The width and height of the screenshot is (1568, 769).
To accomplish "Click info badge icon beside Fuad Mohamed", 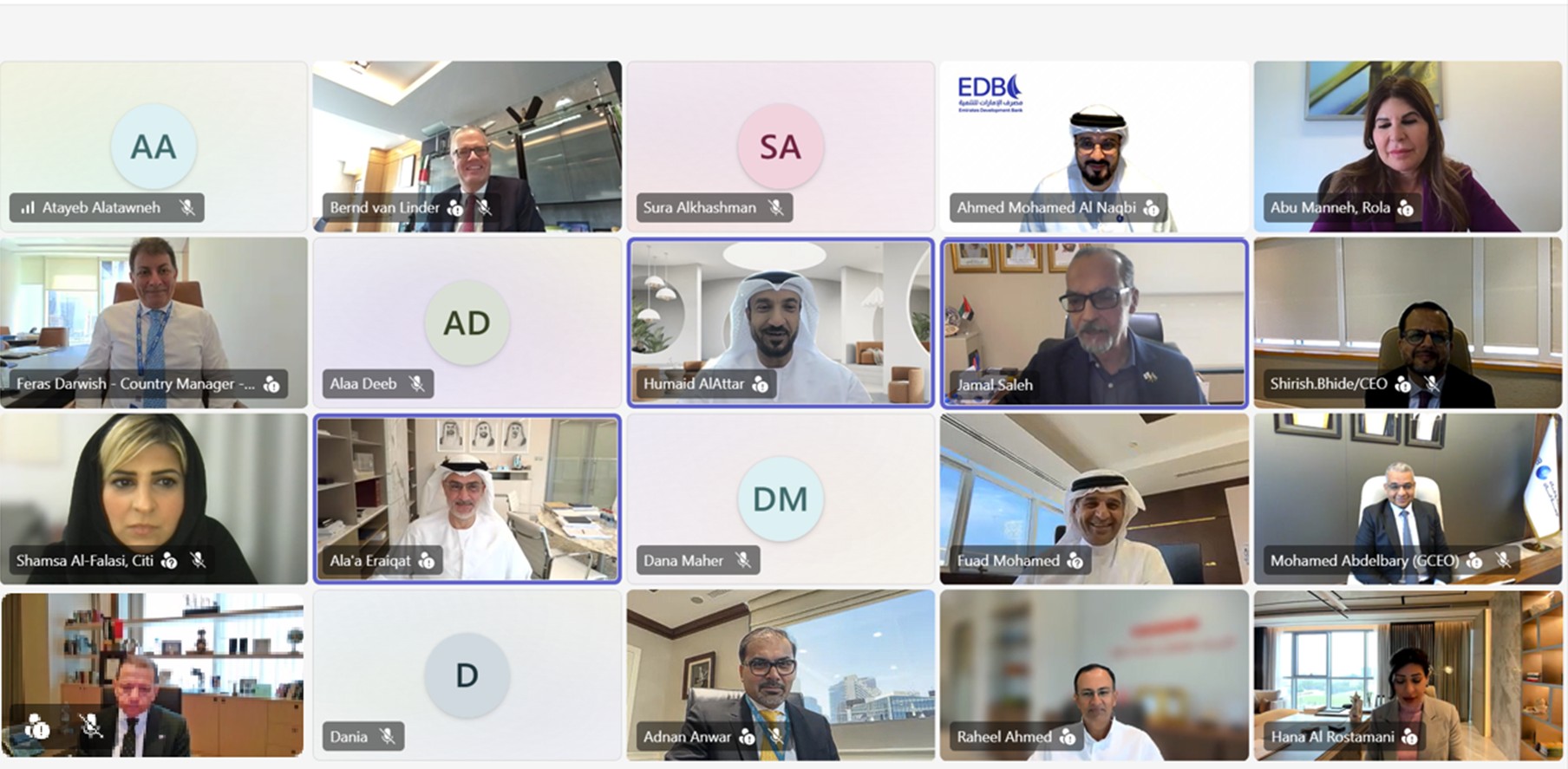I will point(1075,561).
